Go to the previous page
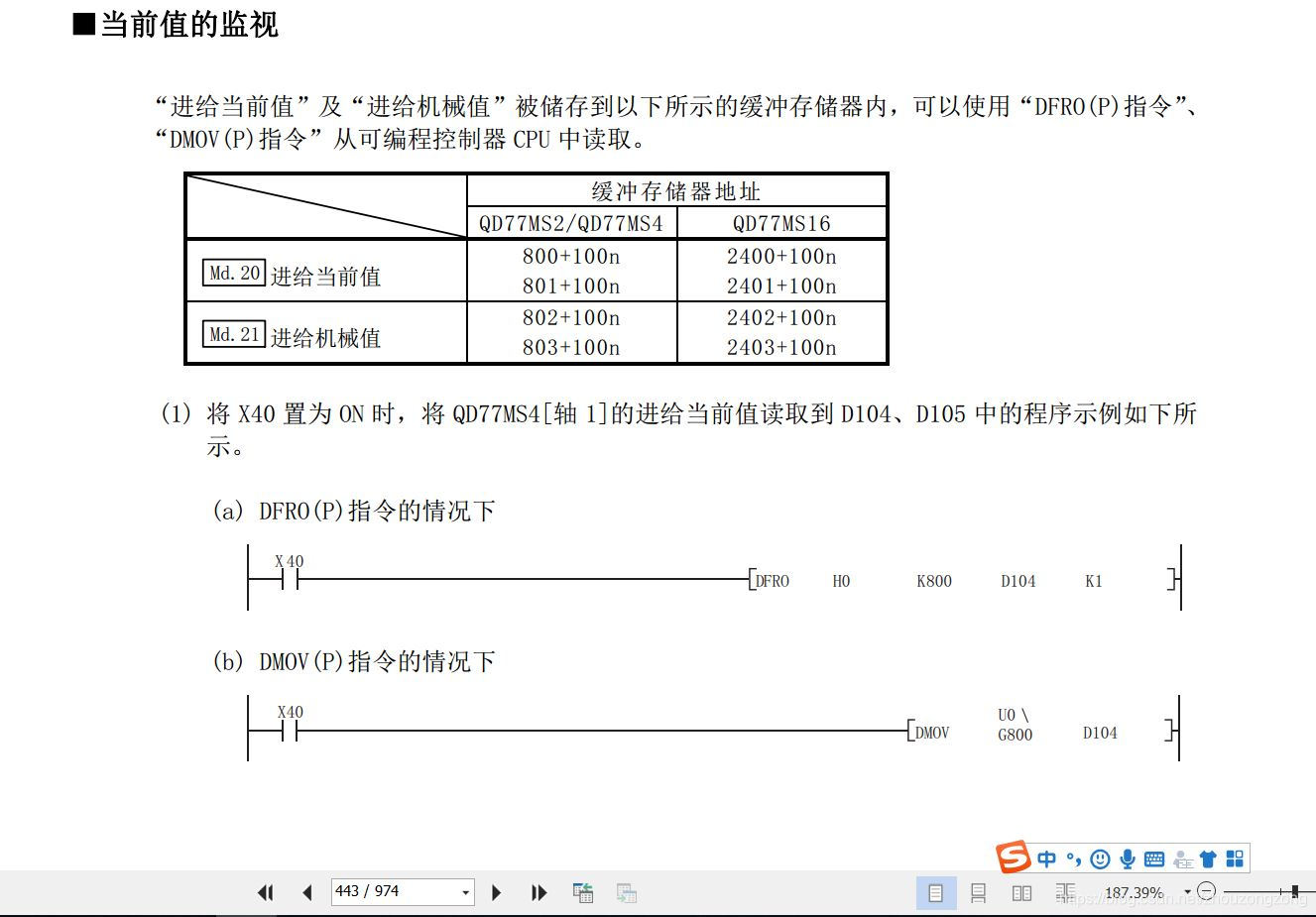The image size is (1316, 917). point(306,892)
